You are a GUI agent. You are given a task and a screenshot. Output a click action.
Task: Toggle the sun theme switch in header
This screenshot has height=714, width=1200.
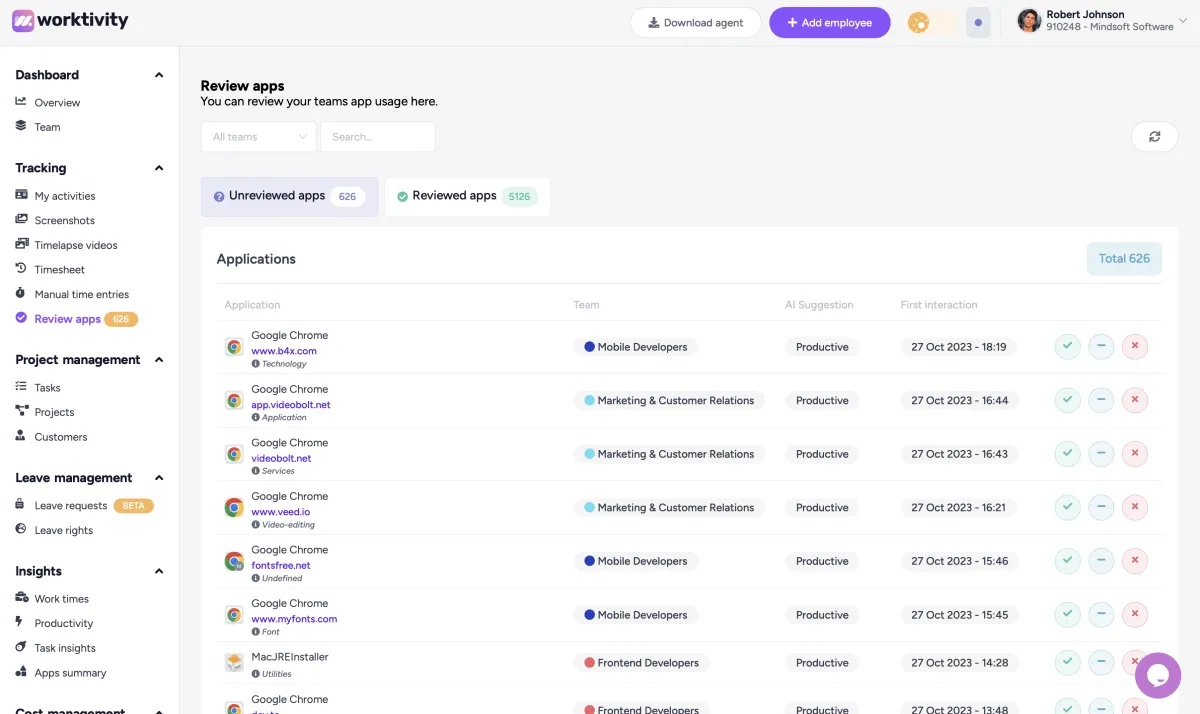(x=919, y=23)
